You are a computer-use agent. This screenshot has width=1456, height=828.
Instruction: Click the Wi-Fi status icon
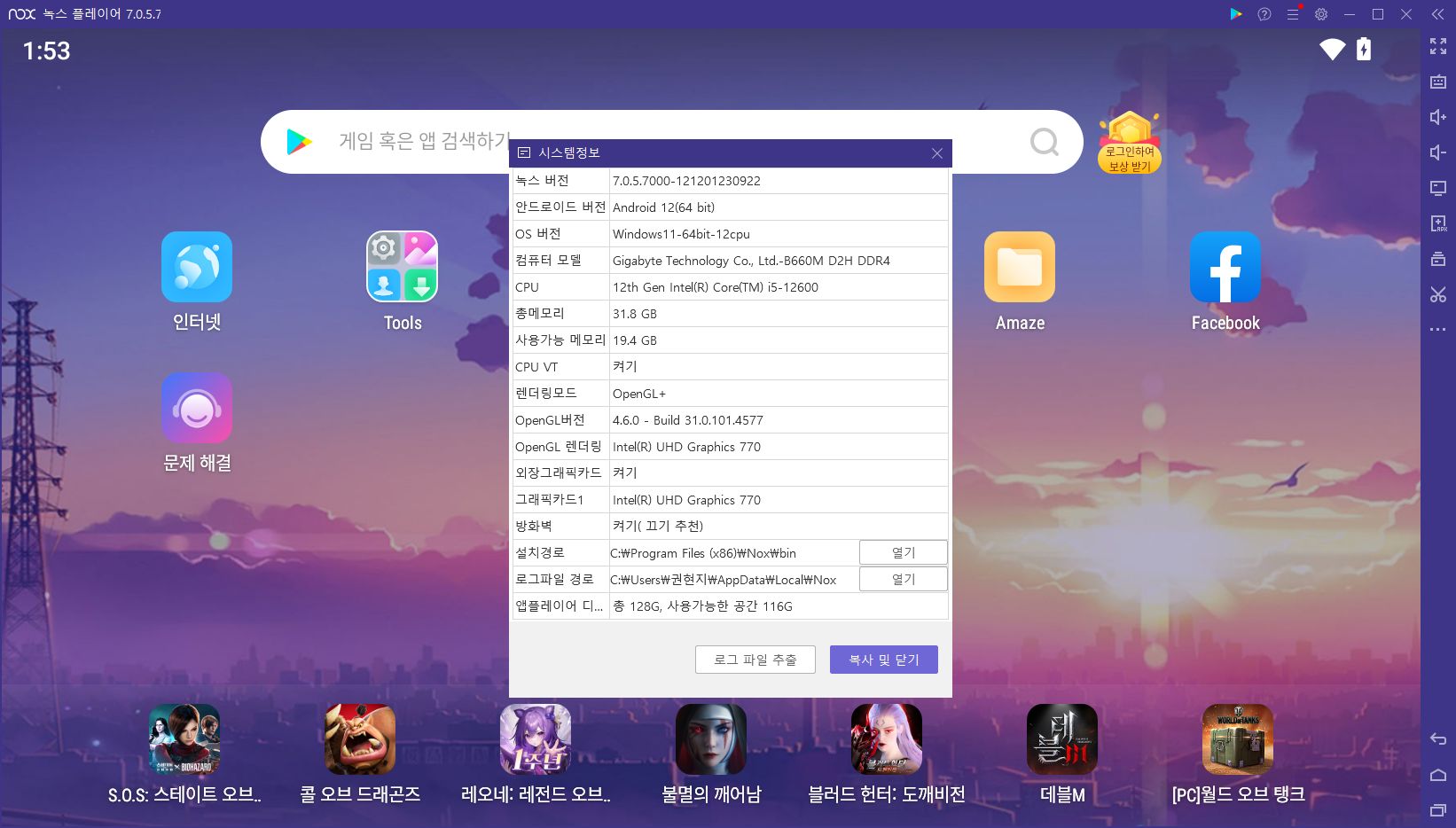[1332, 50]
